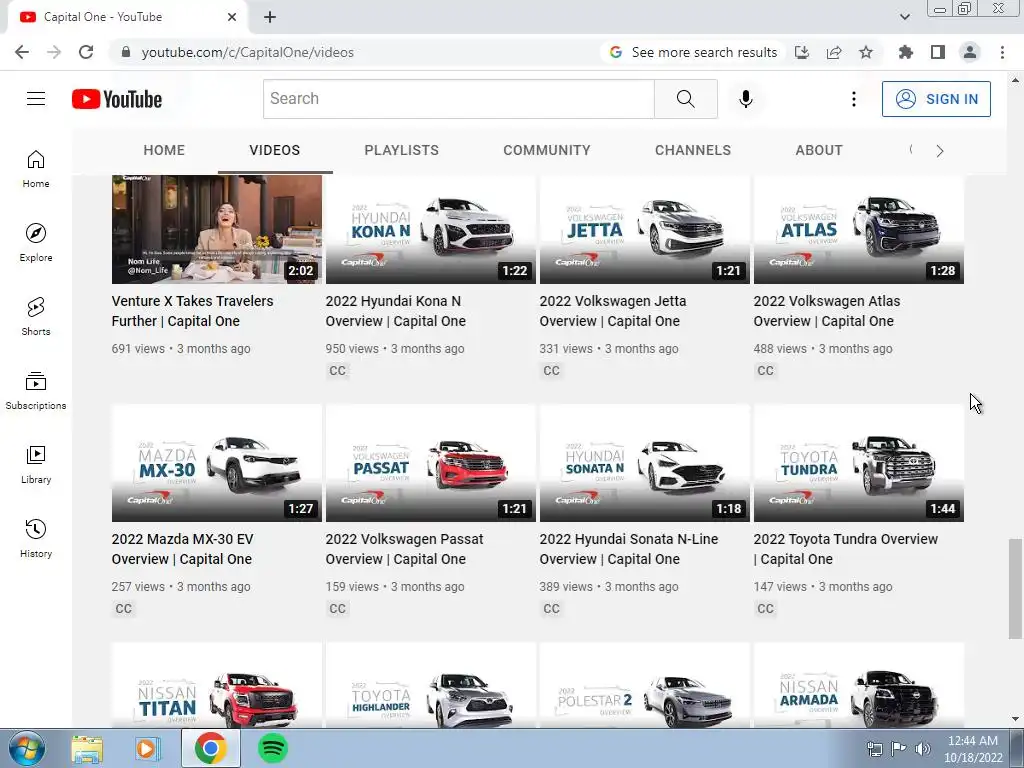Select the VIDEOS tab

(275, 150)
